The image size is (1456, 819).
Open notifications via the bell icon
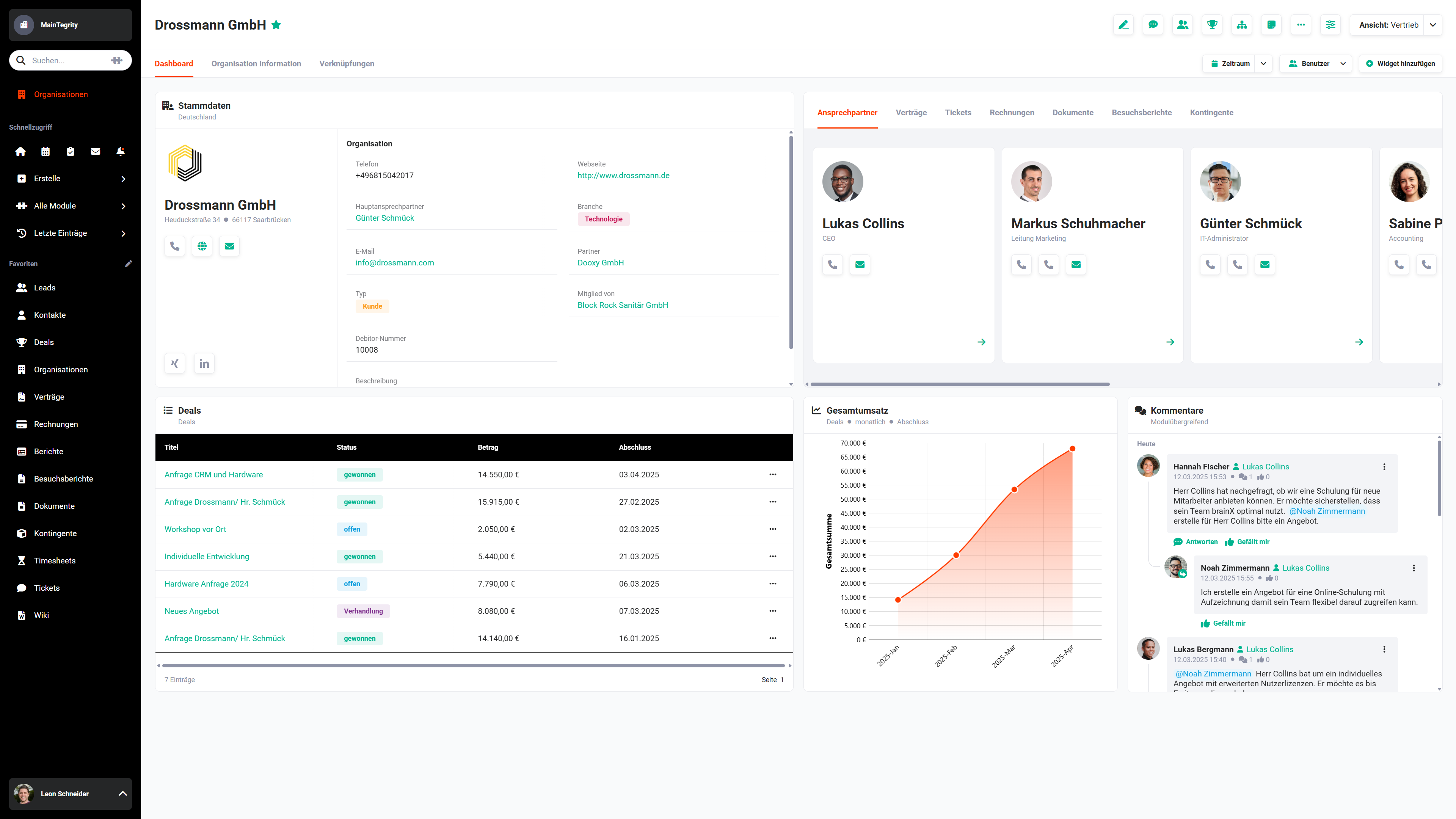coord(120,151)
